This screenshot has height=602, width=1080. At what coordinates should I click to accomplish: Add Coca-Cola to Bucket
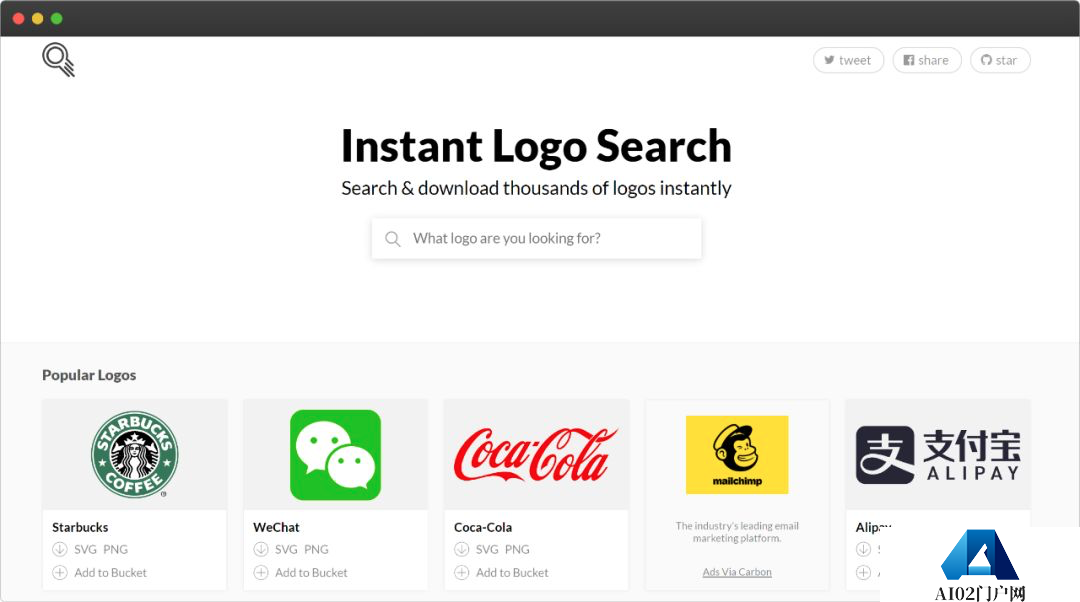[x=512, y=572]
